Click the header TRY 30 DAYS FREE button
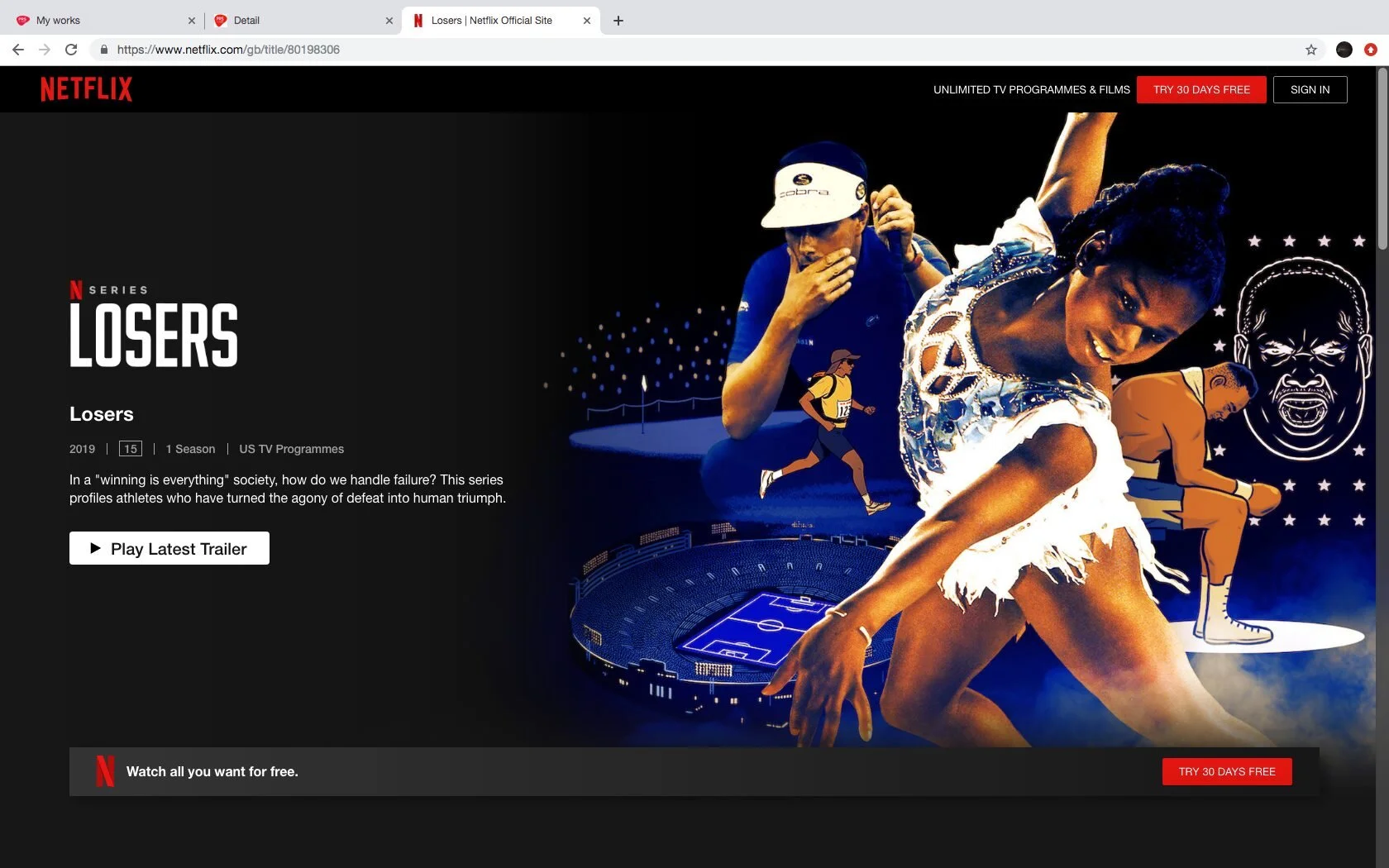1389x868 pixels. click(x=1201, y=89)
